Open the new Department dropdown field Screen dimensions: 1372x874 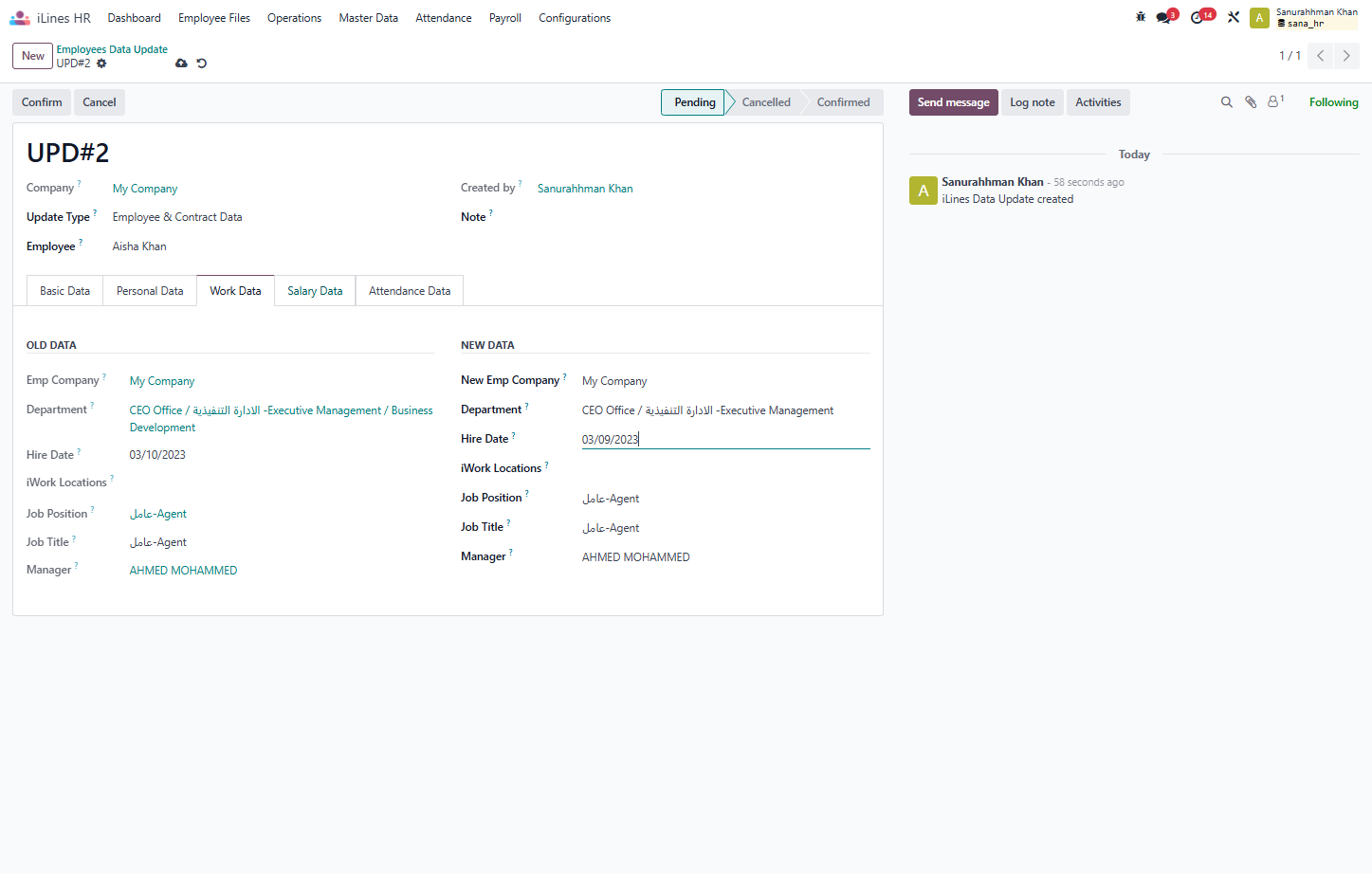point(725,410)
